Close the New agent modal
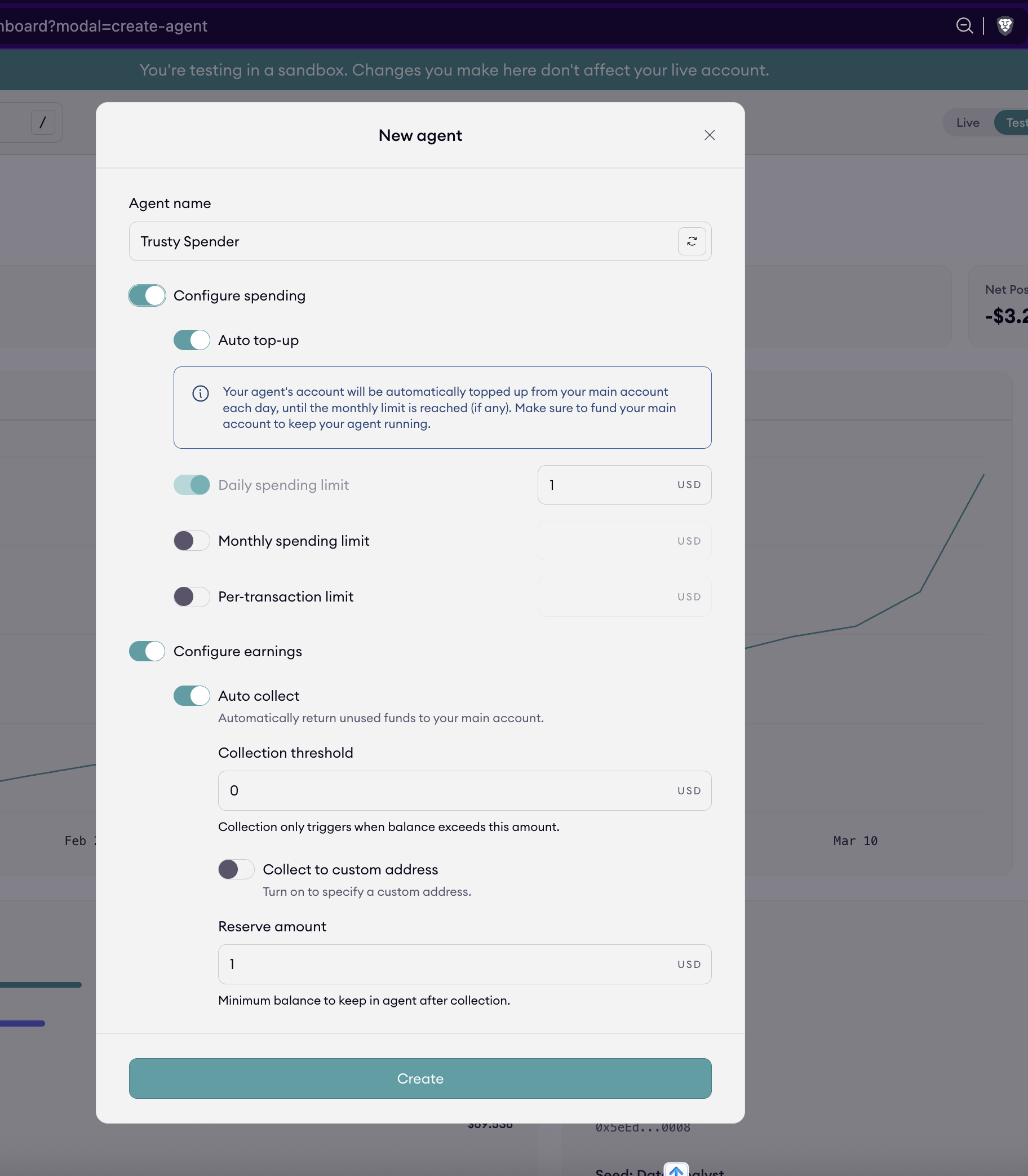Viewport: 1028px width, 1176px height. point(710,135)
